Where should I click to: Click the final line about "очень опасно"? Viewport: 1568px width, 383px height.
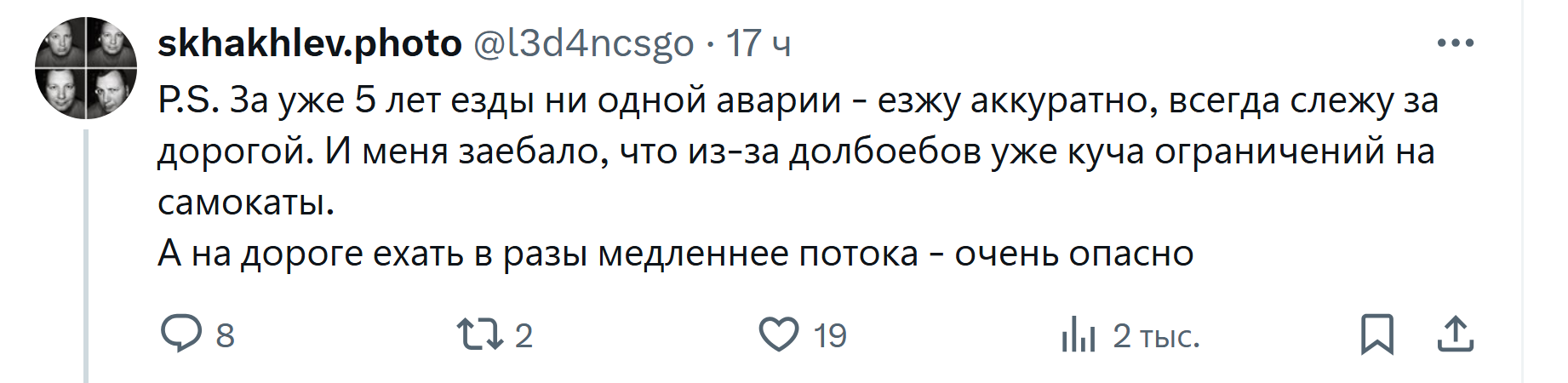(675, 254)
